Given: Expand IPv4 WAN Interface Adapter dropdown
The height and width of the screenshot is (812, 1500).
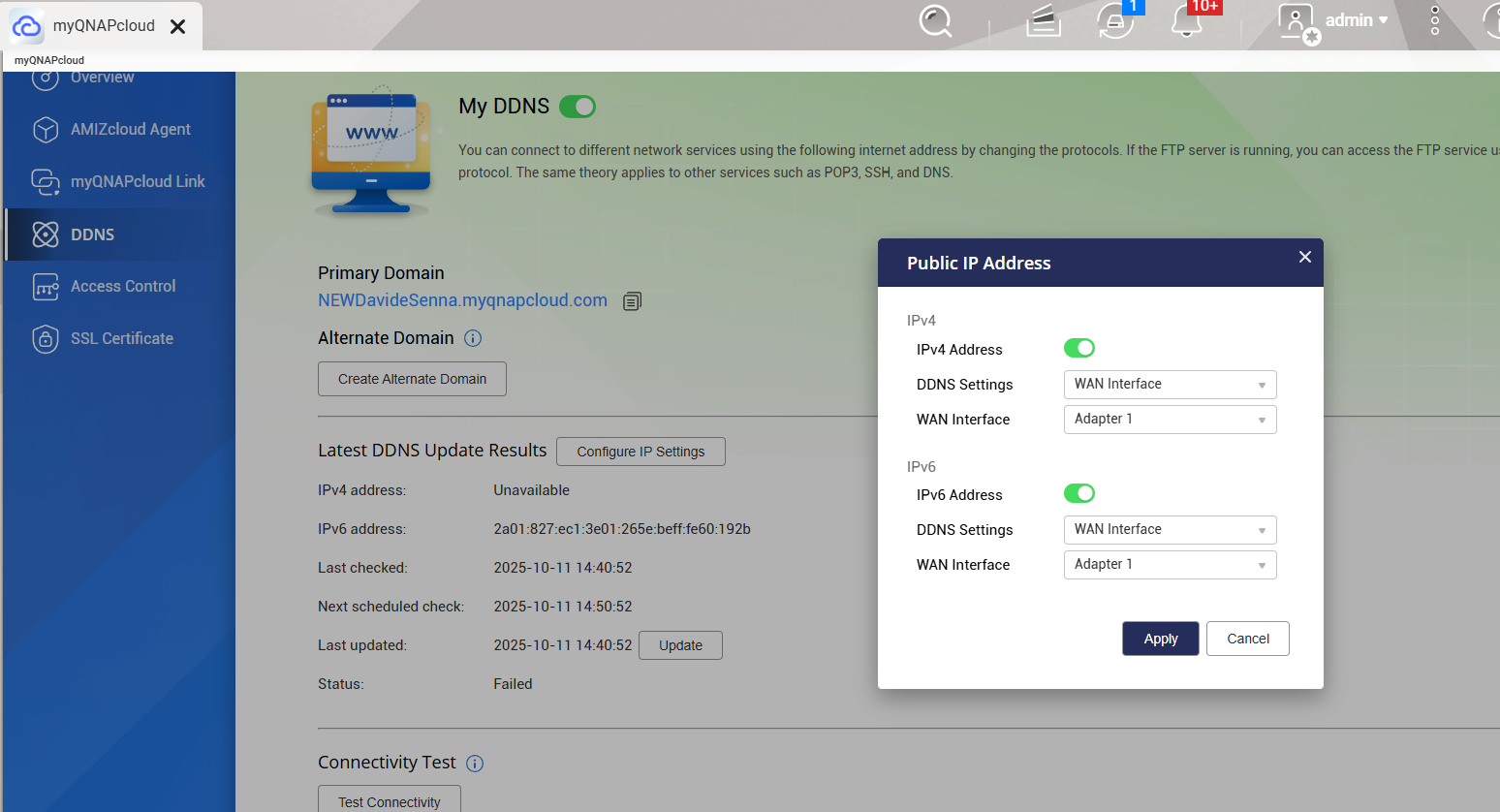Looking at the screenshot, I should tap(1170, 420).
